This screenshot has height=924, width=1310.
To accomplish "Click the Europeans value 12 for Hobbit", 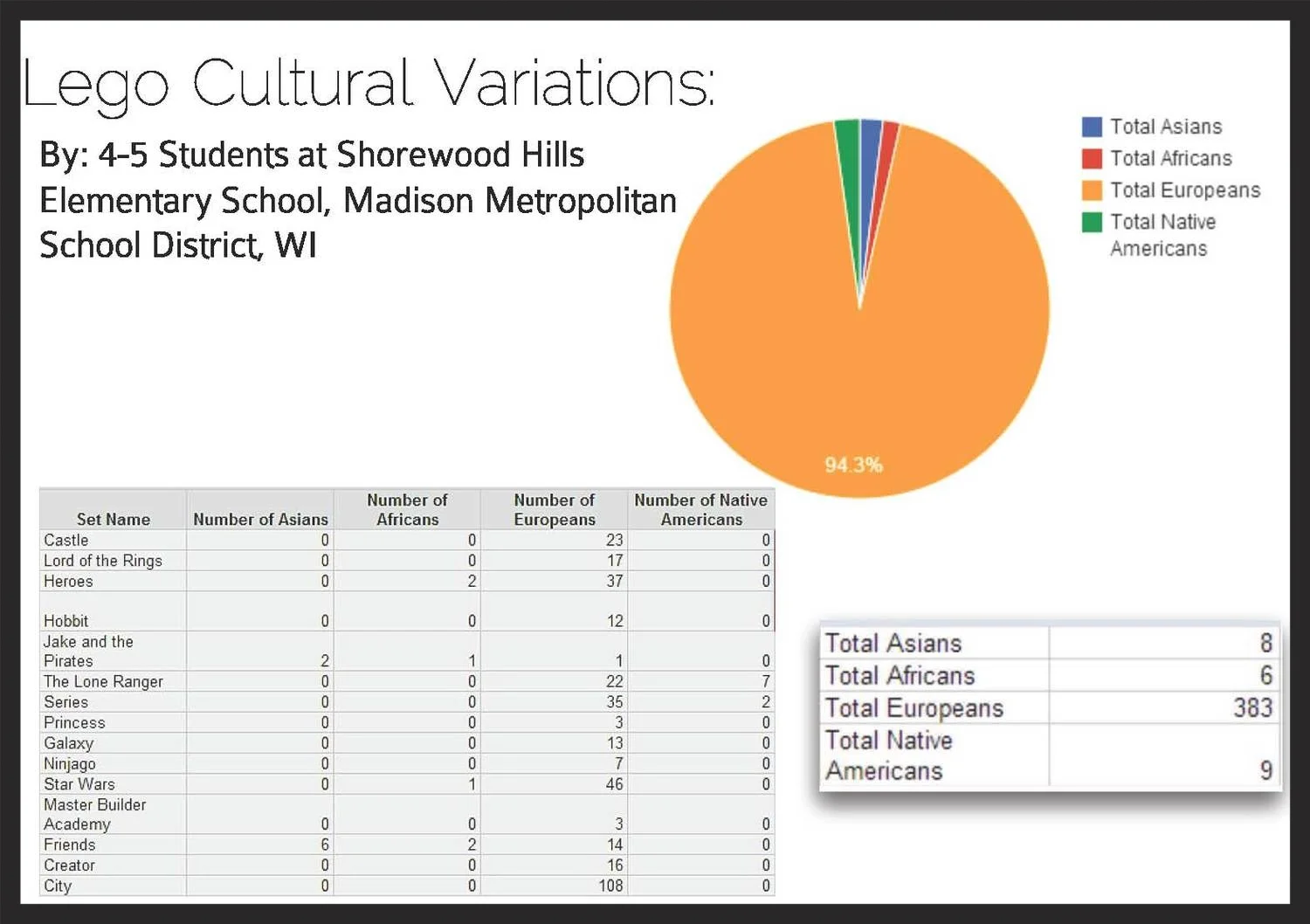I will (x=615, y=621).
